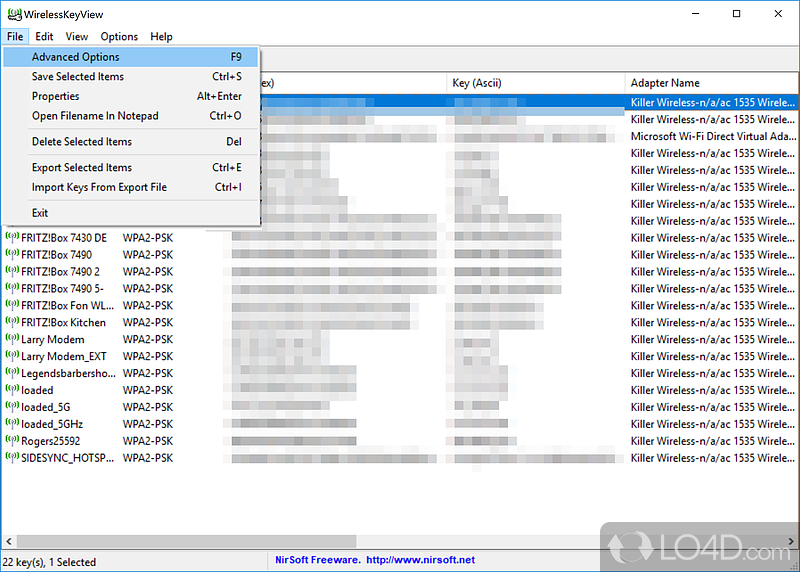
Task: Click the wireless icon of loaded_5G
Action: [12, 406]
